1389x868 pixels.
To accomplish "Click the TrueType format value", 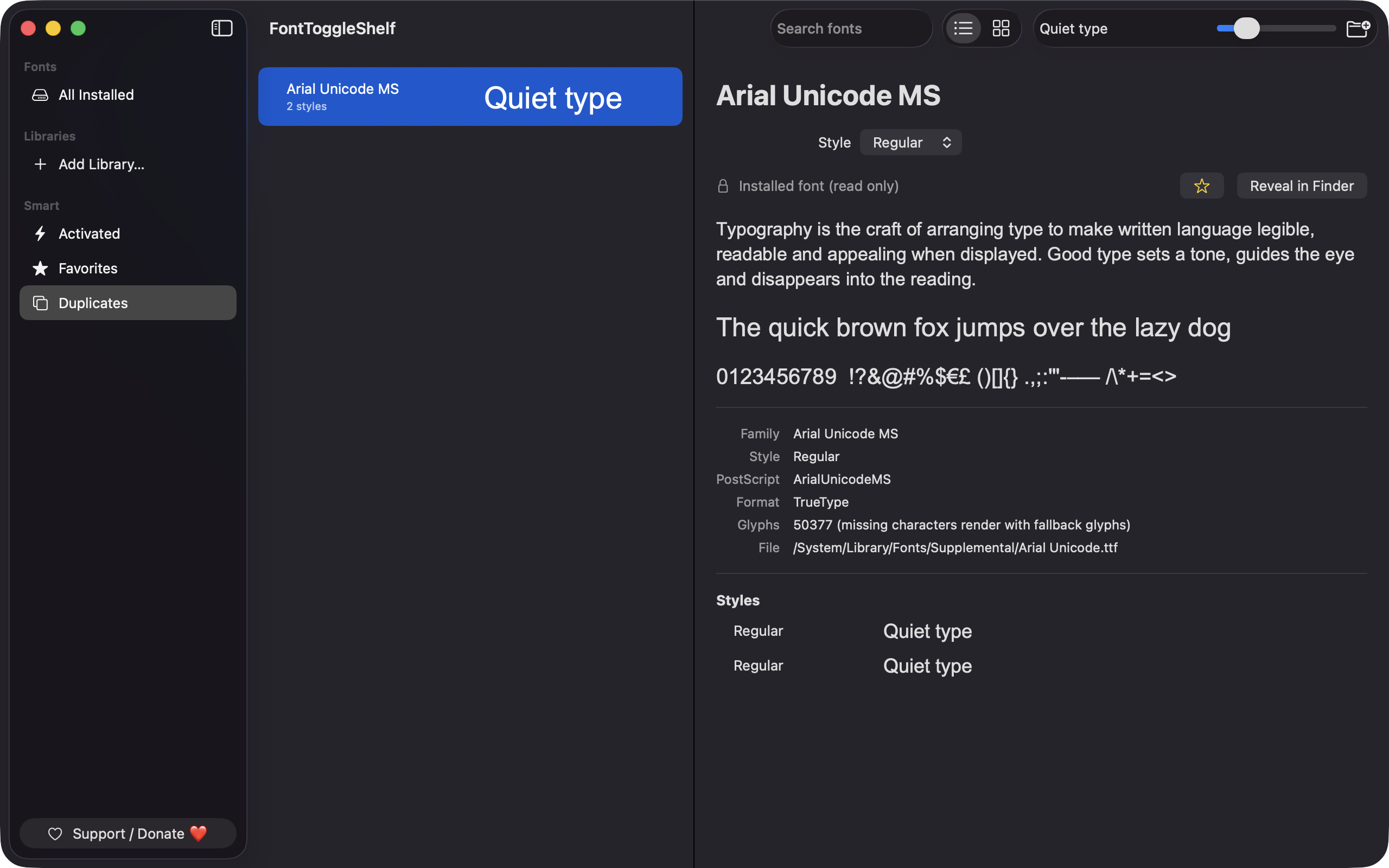I will pos(821,502).
